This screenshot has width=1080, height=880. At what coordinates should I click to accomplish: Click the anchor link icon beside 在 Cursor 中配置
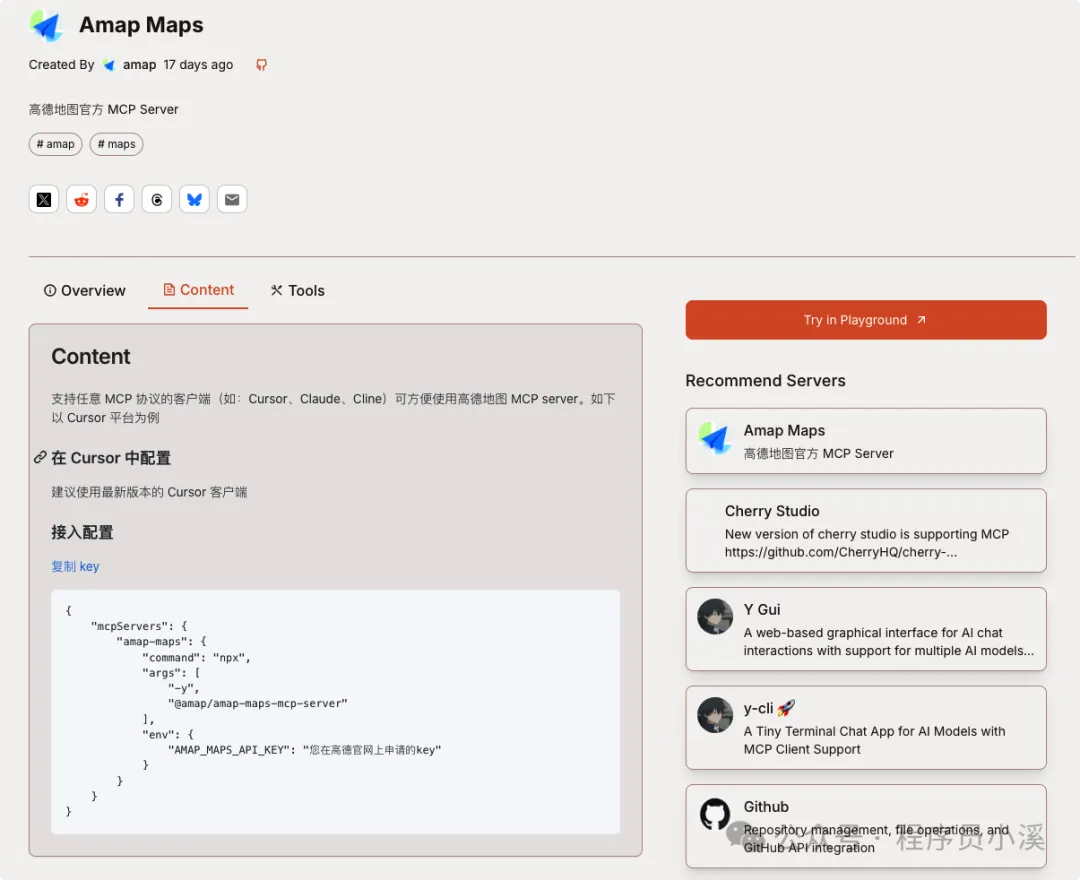pyautogui.click(x=40, y=457)
